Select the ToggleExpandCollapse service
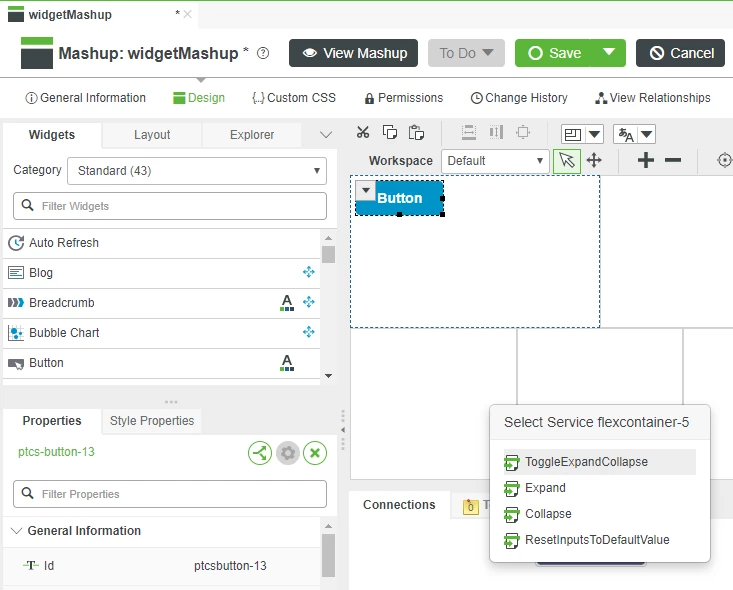This screenshot has width=733, height=590. click(x=600, y=462)
